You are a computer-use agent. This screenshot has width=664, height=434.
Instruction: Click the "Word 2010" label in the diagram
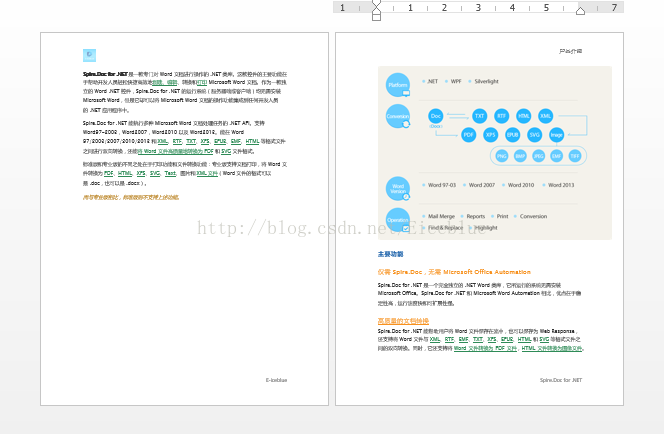pyautogui.click(x=521, y=185)
